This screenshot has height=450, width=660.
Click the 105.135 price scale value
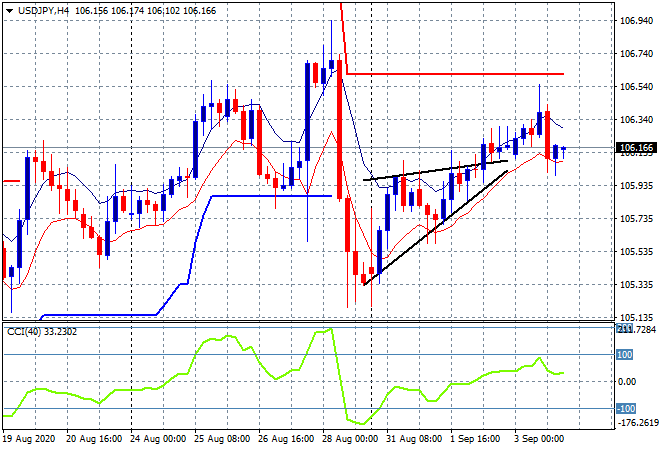[x=636, y=317]
